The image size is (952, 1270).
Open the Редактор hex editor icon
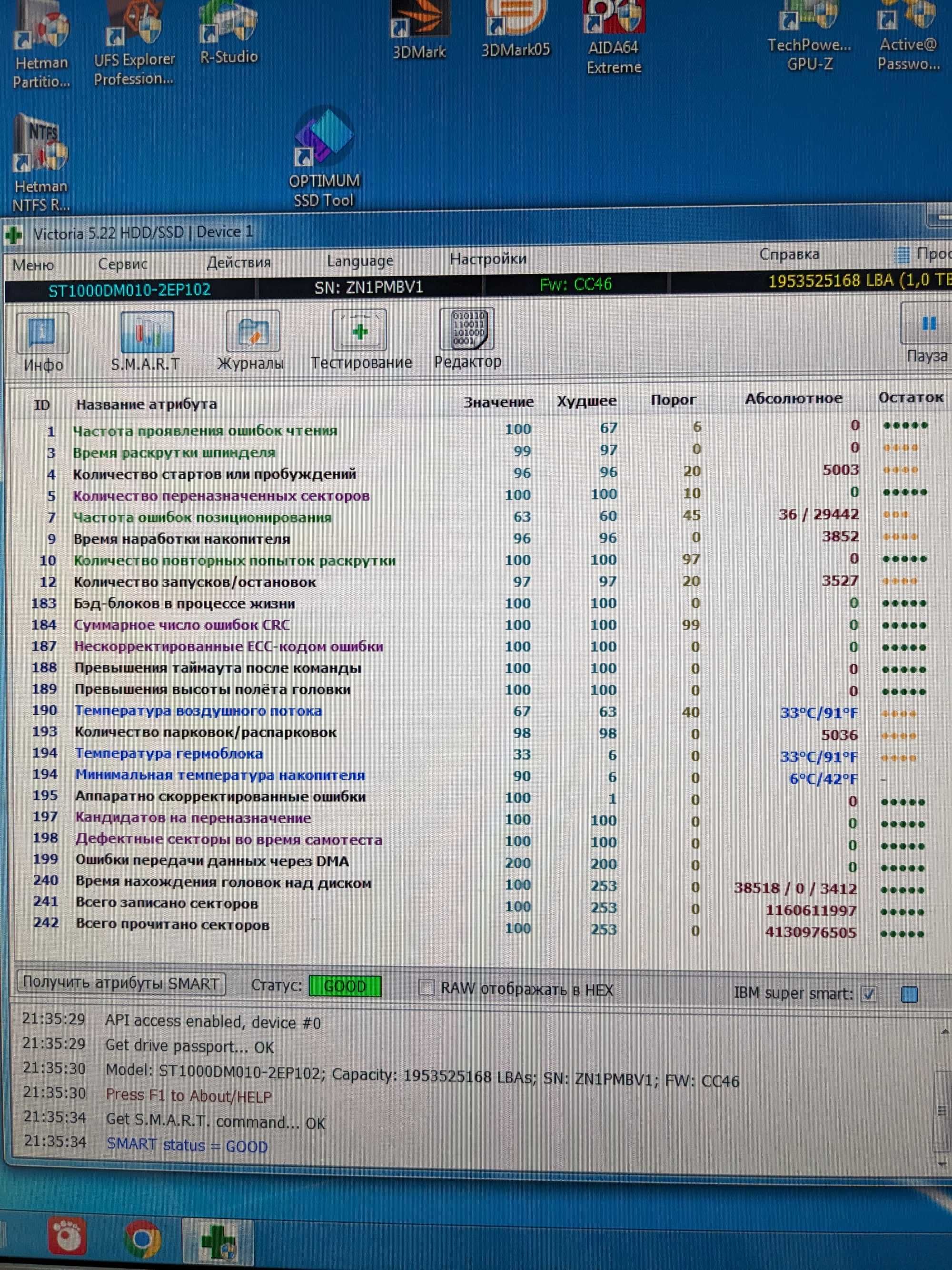point(466,329)
